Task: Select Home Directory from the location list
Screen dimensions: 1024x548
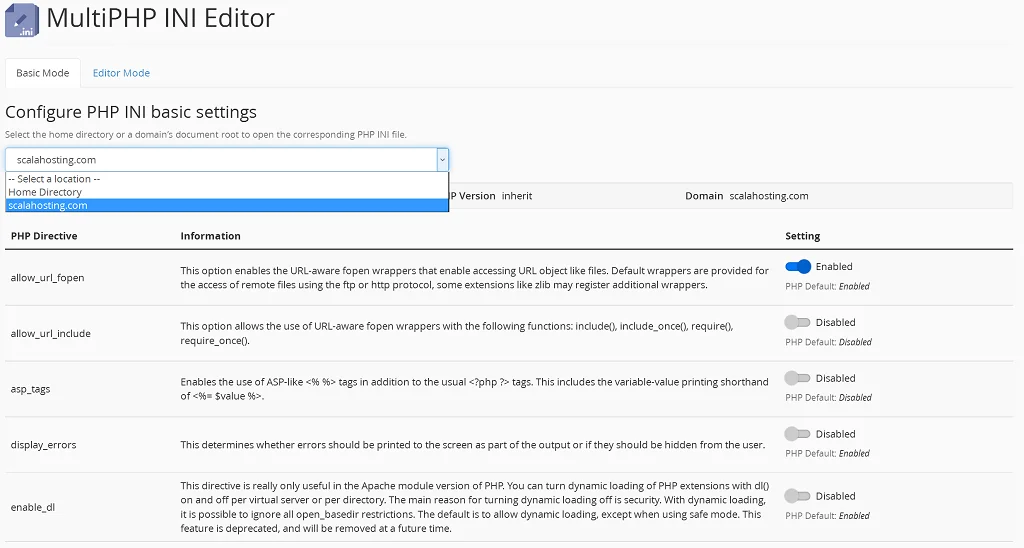Action: tap(45, 192)
